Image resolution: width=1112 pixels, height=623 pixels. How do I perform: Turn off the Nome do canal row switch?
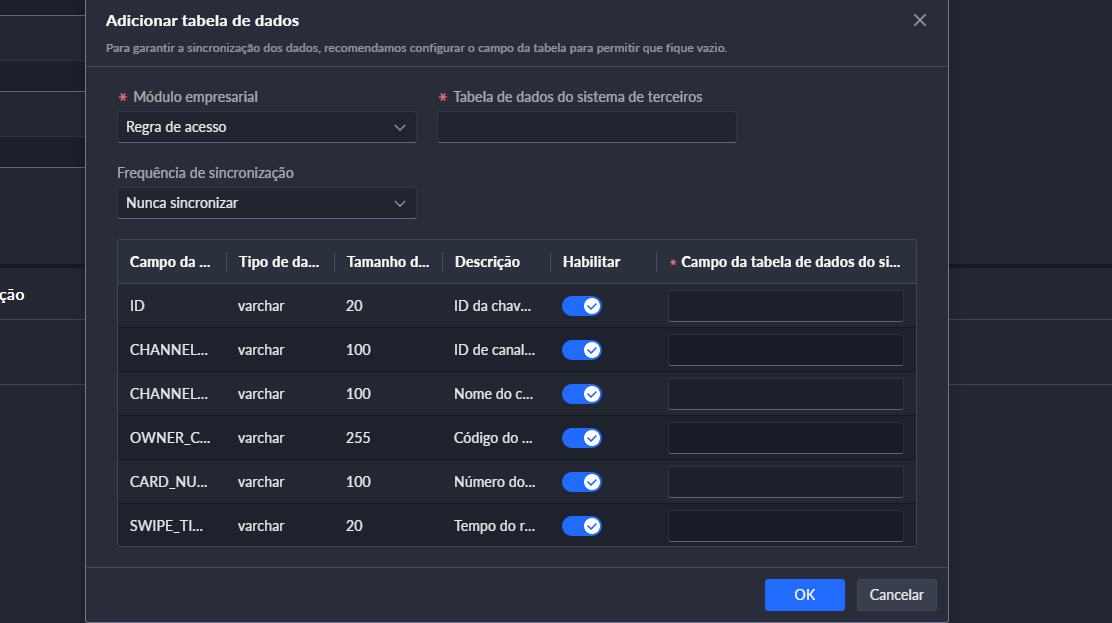(582, 394)
